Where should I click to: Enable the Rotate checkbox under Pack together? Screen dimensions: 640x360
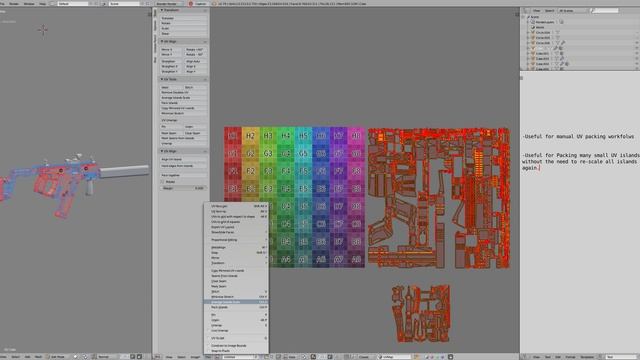(163, 182)
